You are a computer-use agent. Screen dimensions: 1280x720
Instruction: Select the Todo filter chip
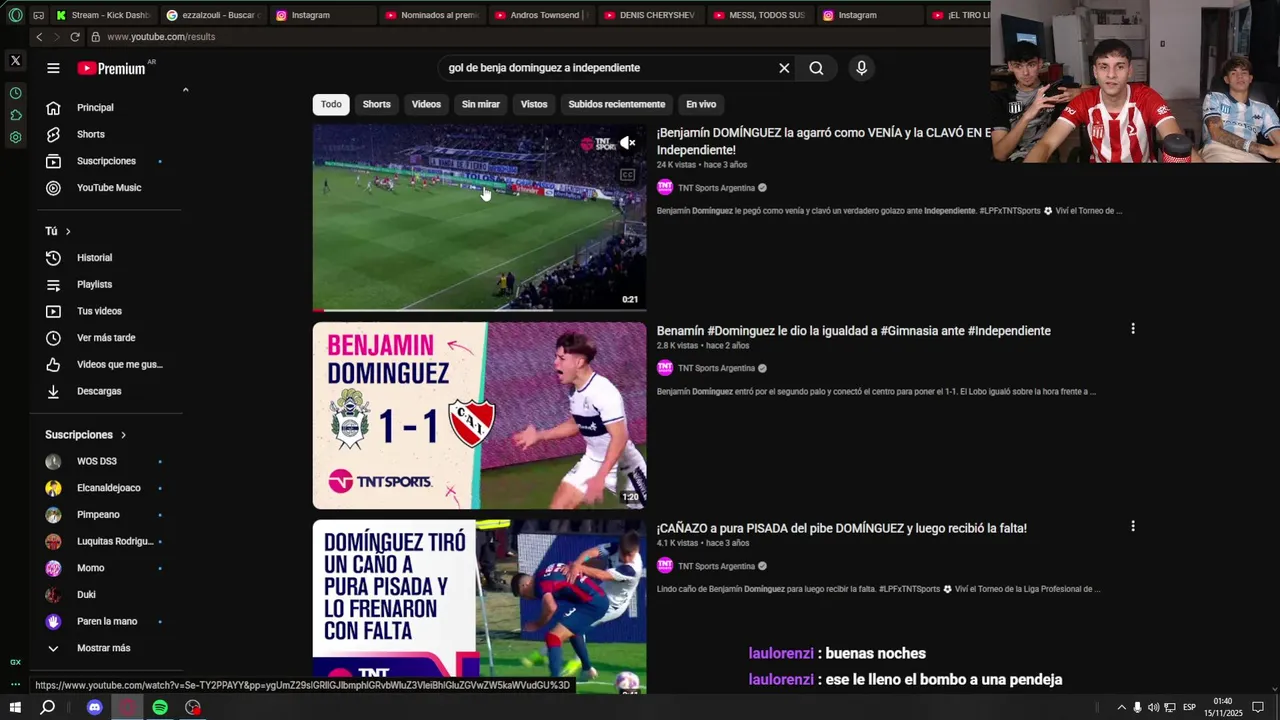point(331,104)
